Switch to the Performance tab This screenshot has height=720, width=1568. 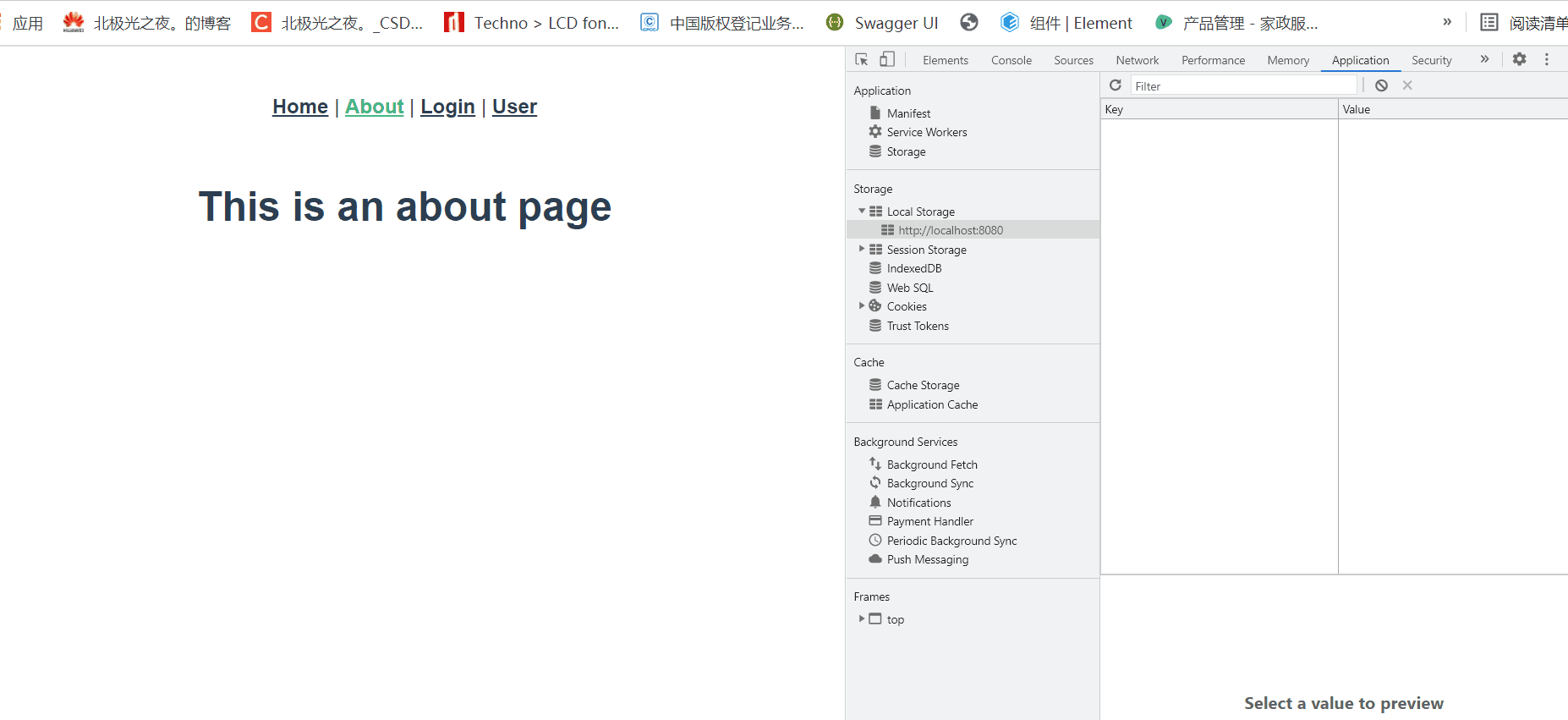(1213, 60)
